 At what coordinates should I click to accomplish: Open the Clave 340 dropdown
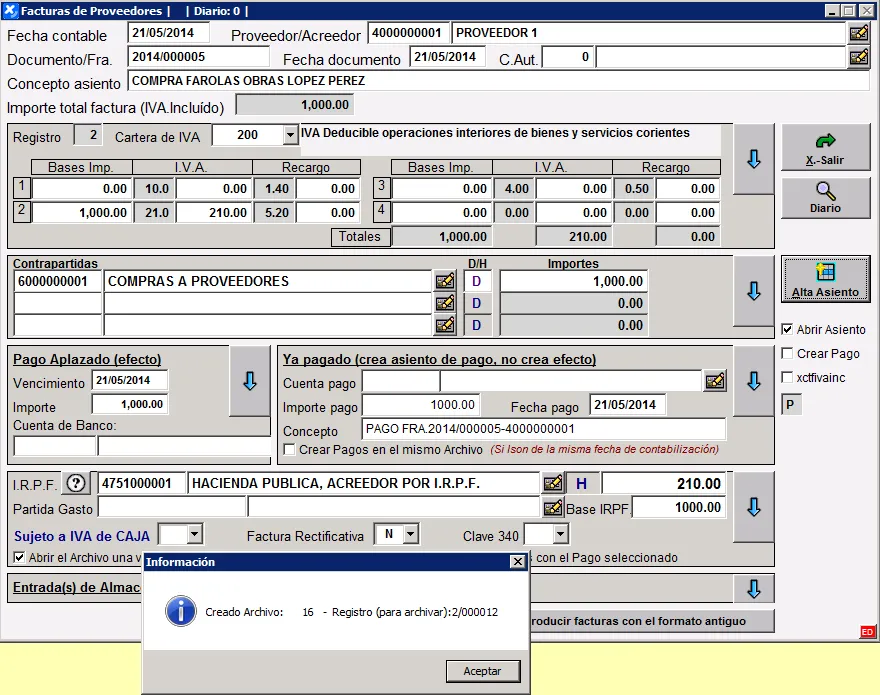point(559,535)
